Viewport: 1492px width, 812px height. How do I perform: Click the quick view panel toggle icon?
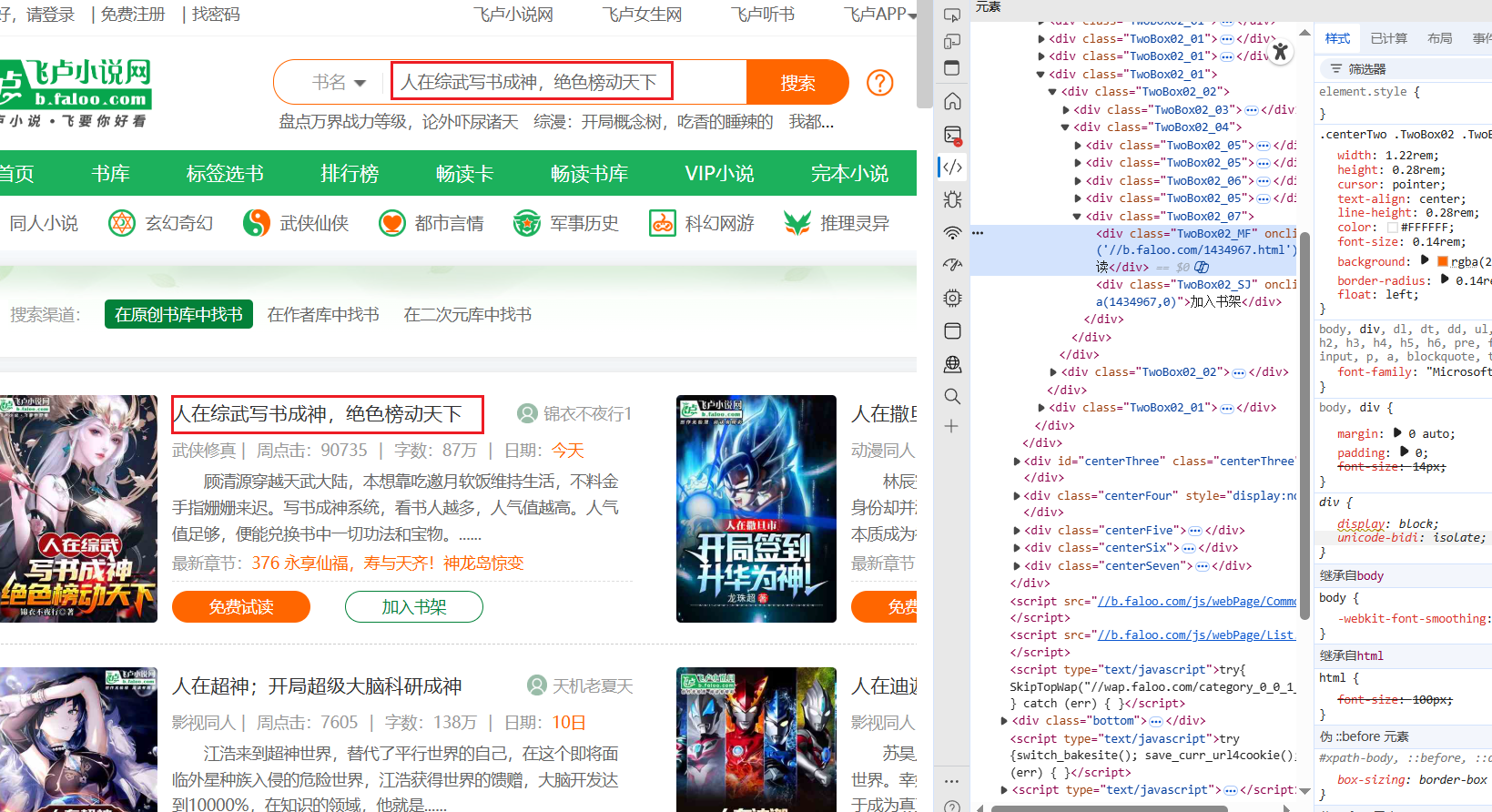click(952, 68)
